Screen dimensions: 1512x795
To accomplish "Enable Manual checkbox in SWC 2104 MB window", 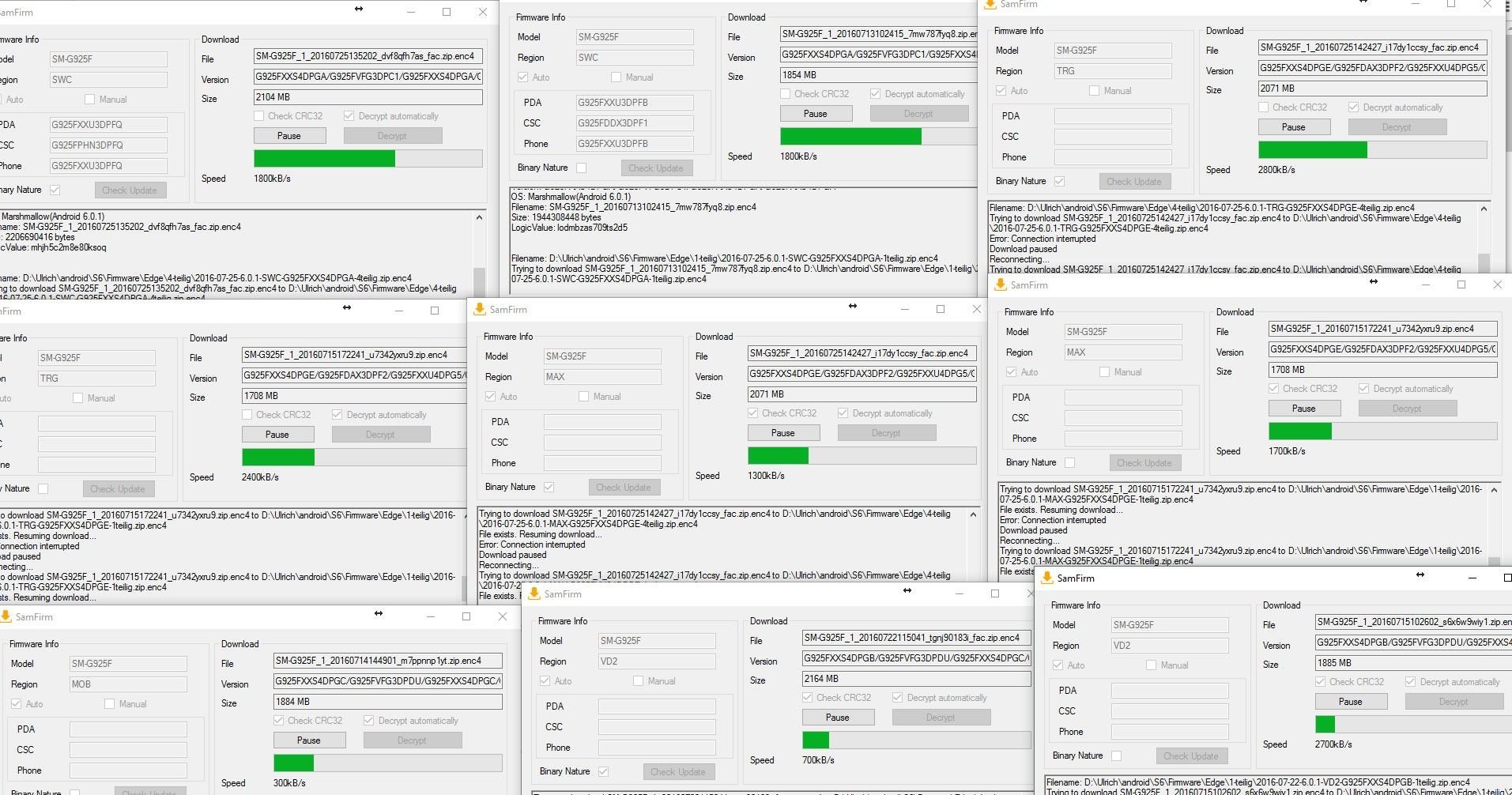I will click(90, 100).
